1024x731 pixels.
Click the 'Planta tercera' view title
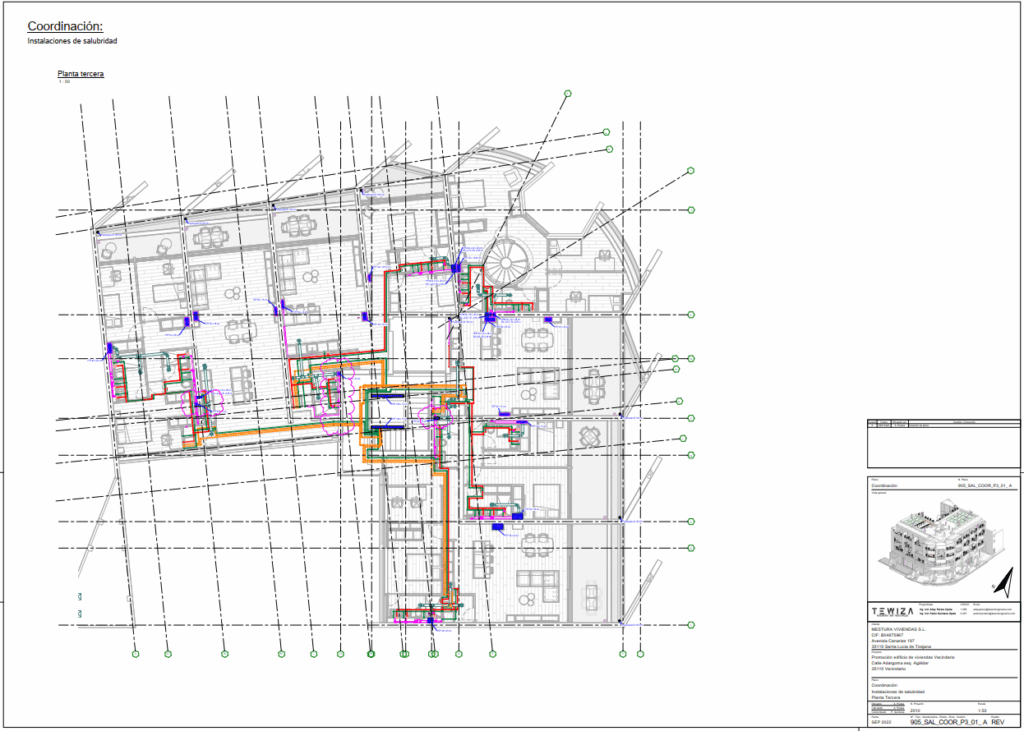coord(81,74)
